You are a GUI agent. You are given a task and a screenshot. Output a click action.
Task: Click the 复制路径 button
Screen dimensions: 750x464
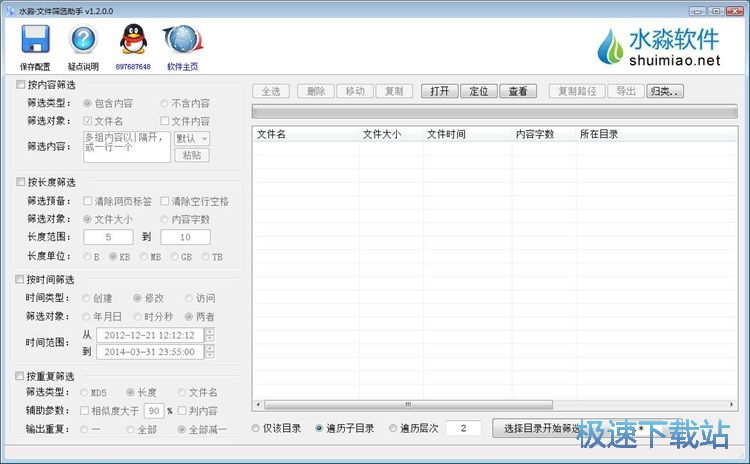pyautogui.click(x=577, y=91)
